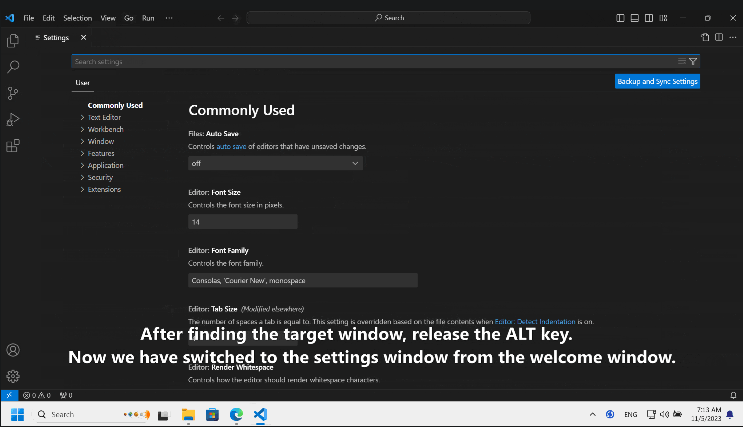The height and width of the screenshot is (427, 743).
Task: Open Microsoft Store from taskbar
Action: (x=212, y=415)
